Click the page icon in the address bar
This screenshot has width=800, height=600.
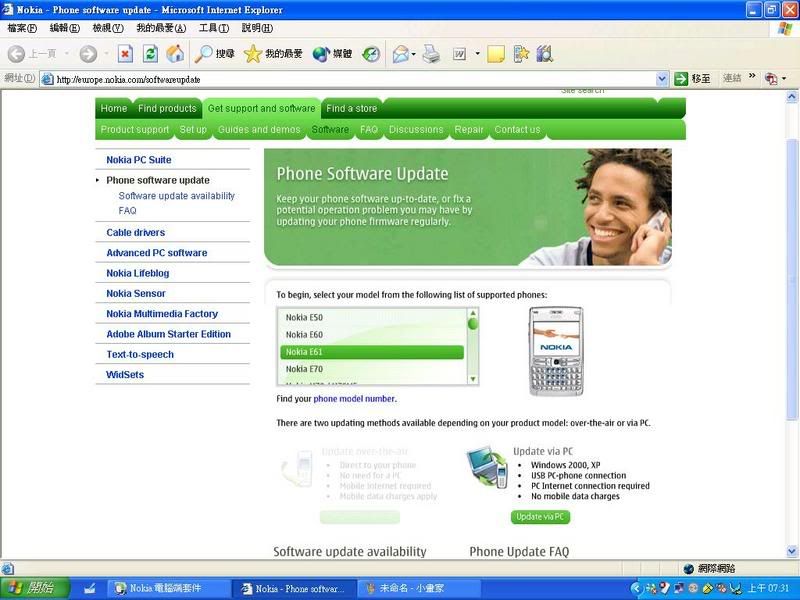[x=47, y=79]
